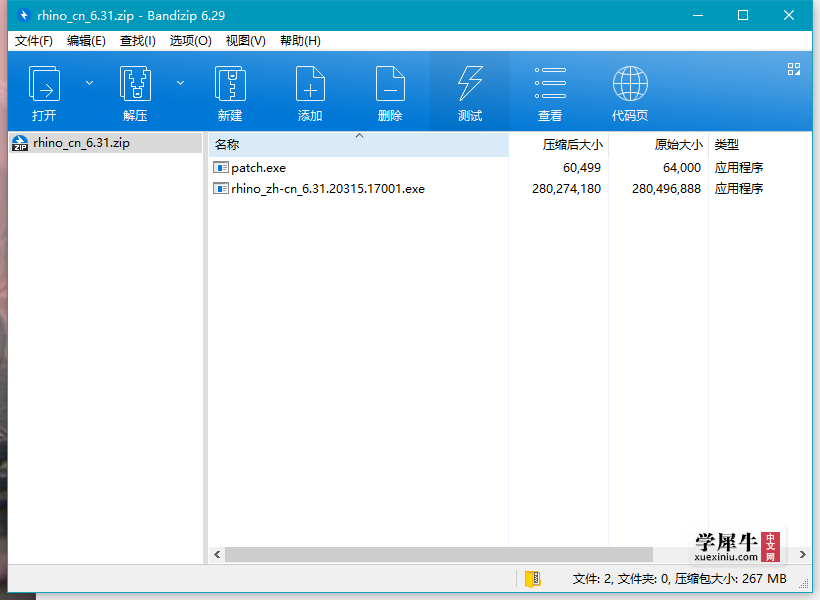Sort by the 原始大小 column header
820x600 pixels.
tap(658, 145)
